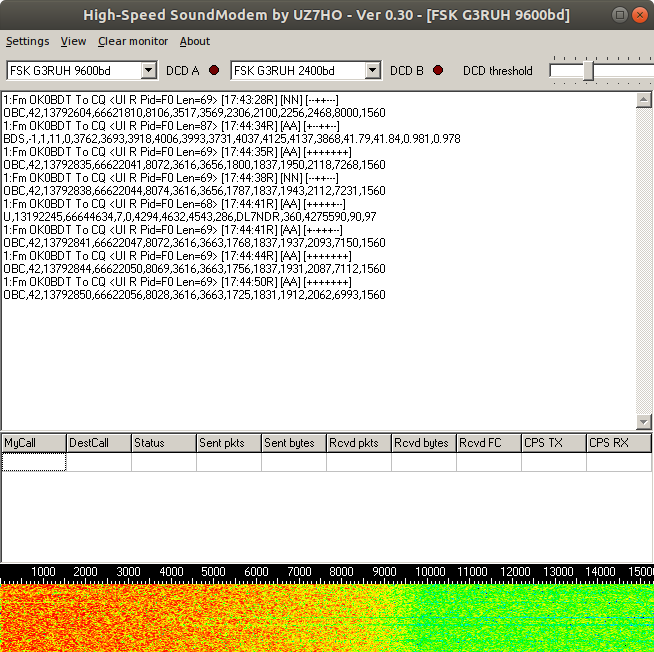Click the packet header line timestamped 17:44:34R
The height and width of the screenshot is (652, 654).
(171, 126)
